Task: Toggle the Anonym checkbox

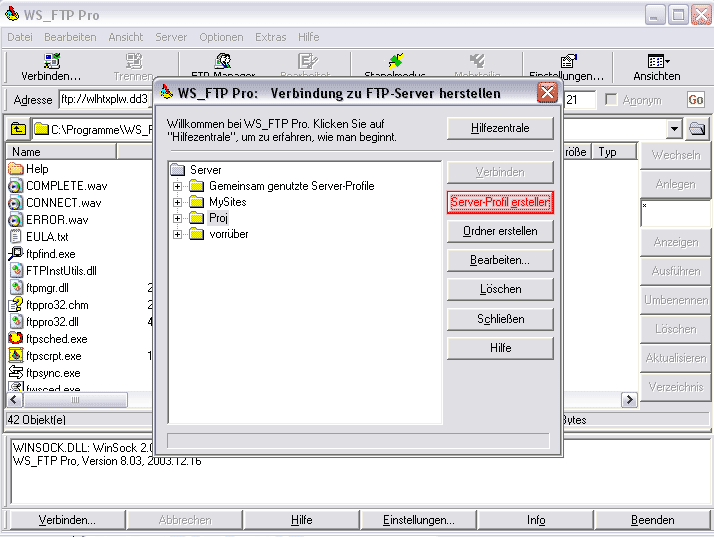Action: [x=611, y=99]
